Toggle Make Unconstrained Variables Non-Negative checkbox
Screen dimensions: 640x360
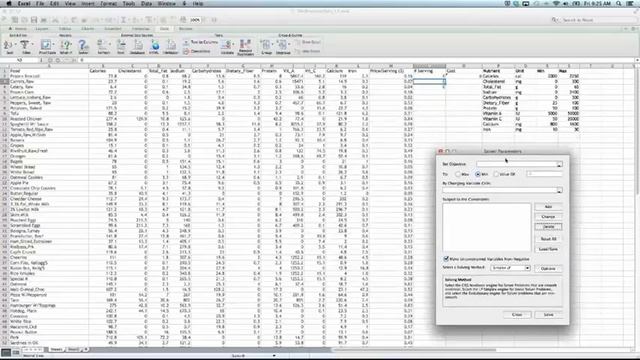[446, 259]
